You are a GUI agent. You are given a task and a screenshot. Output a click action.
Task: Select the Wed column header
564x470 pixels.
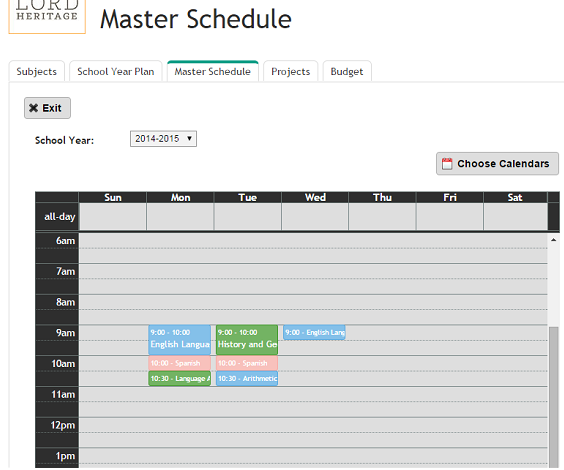pos(315,197)
